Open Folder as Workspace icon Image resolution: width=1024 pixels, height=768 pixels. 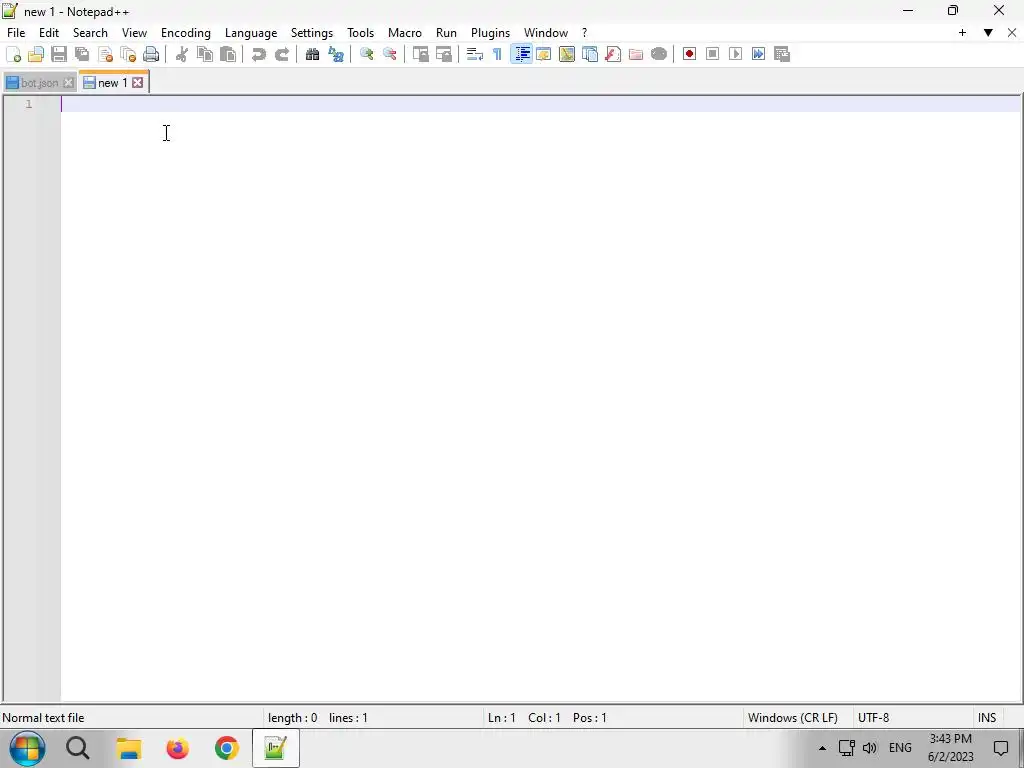point(635,54)
